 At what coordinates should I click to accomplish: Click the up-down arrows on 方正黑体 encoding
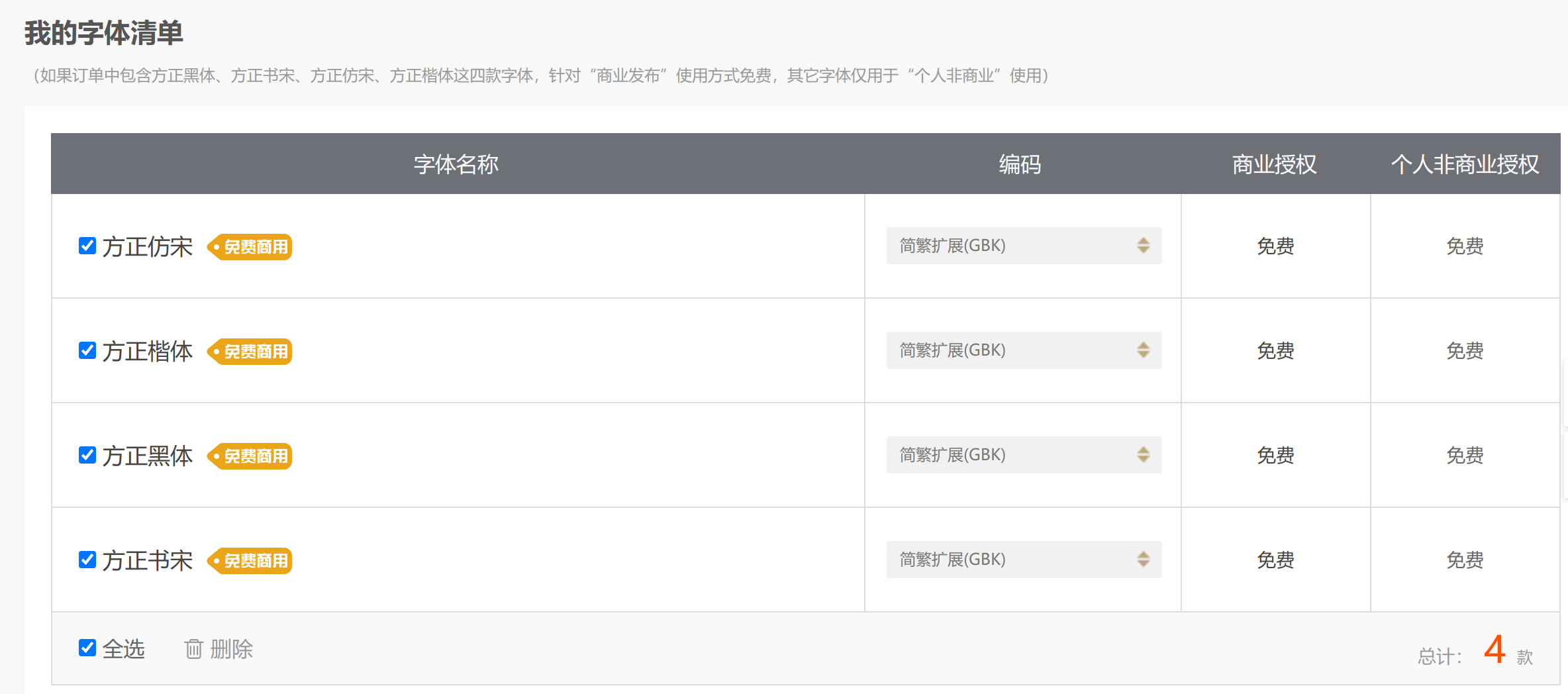[x=1144, y=455]
